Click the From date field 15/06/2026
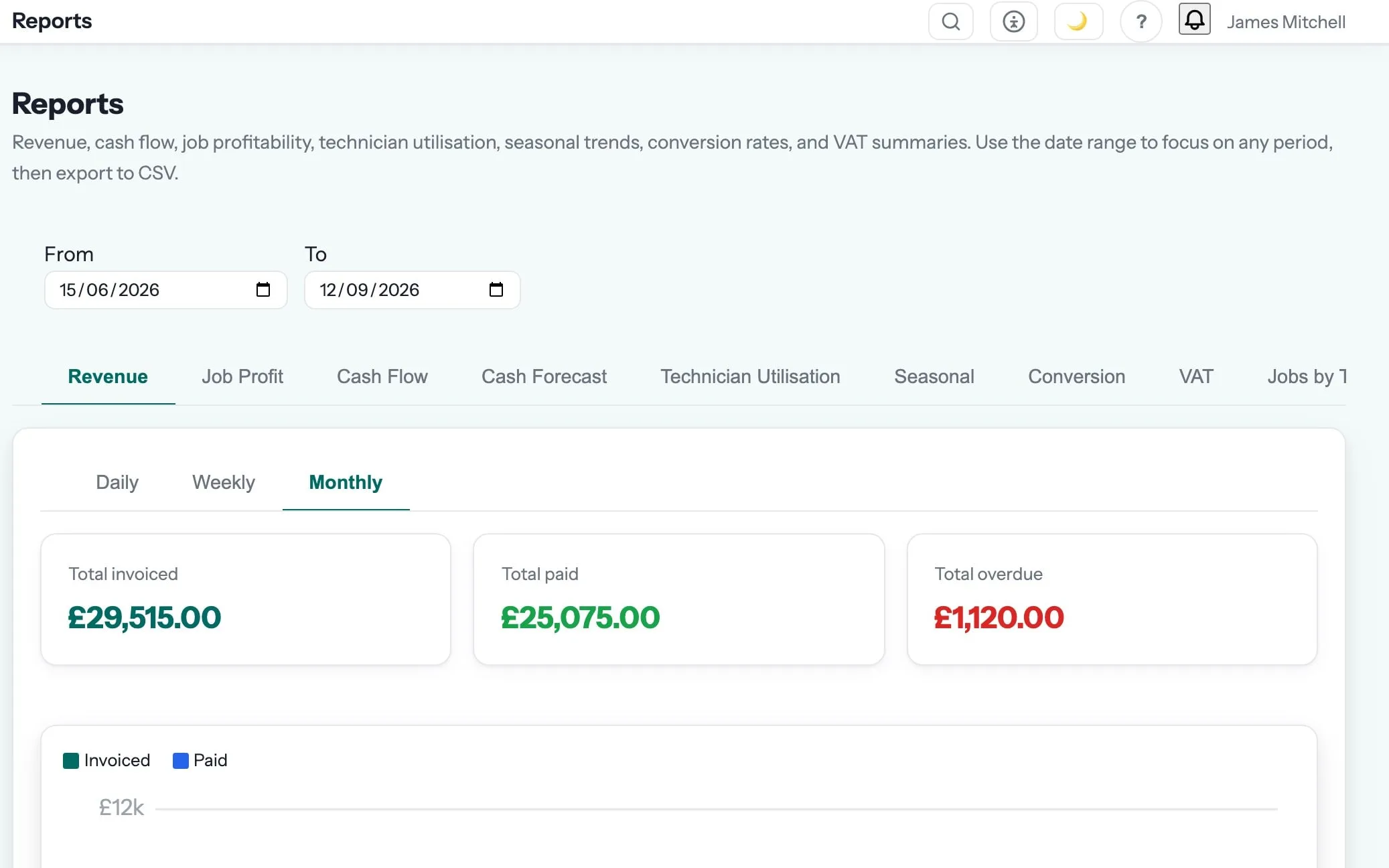 tap(165, 290)
